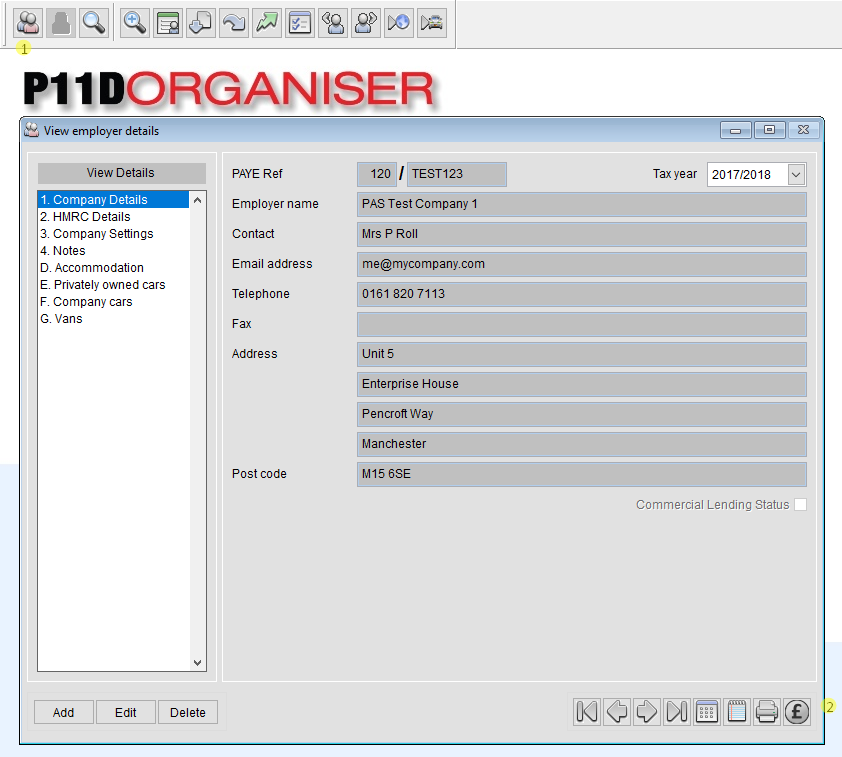Open the calendar grid icon

[707, 712]
